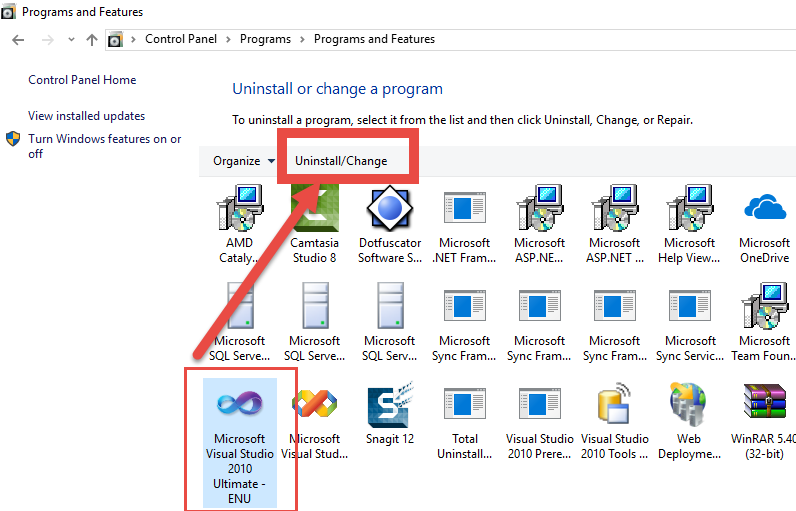Select the AMD Catalyst program icon

[x=240, y=209]
